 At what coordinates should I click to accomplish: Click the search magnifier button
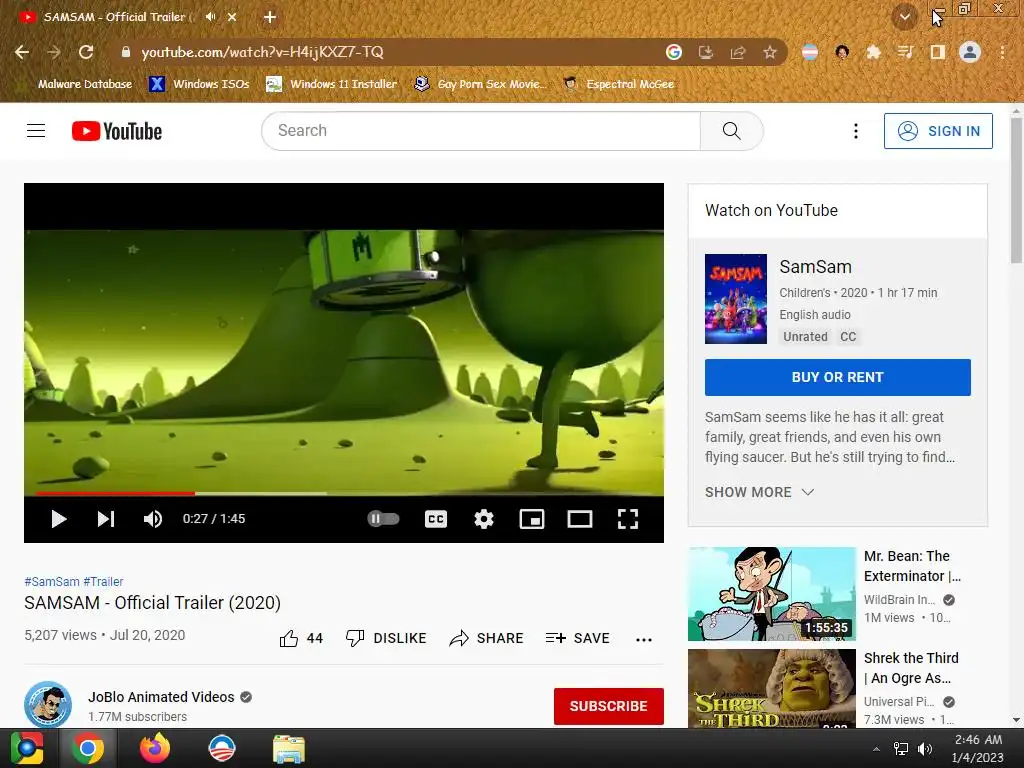click(x=731, y=131)
